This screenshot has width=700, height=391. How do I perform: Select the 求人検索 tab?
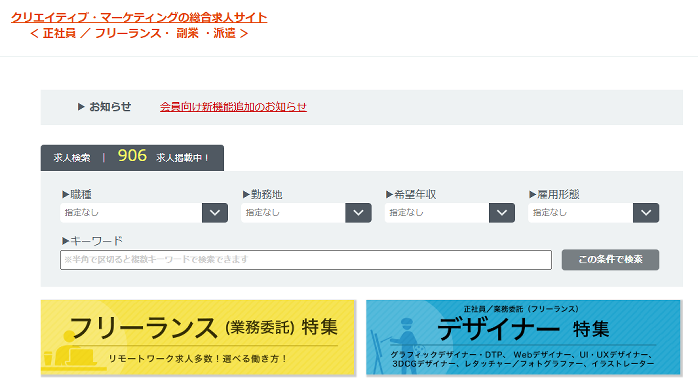point(132,158)
